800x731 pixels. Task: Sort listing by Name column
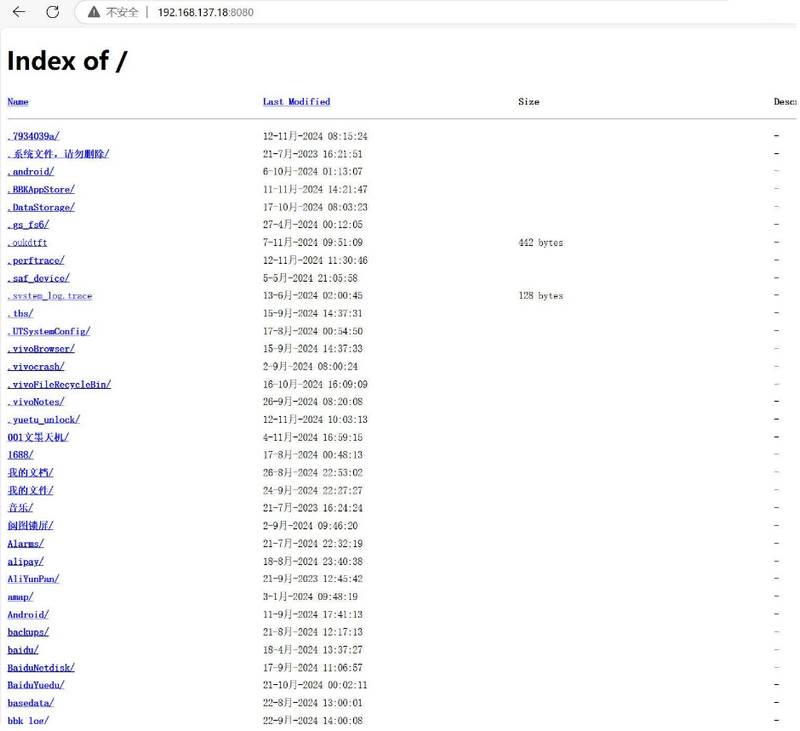tap(18, 102)
